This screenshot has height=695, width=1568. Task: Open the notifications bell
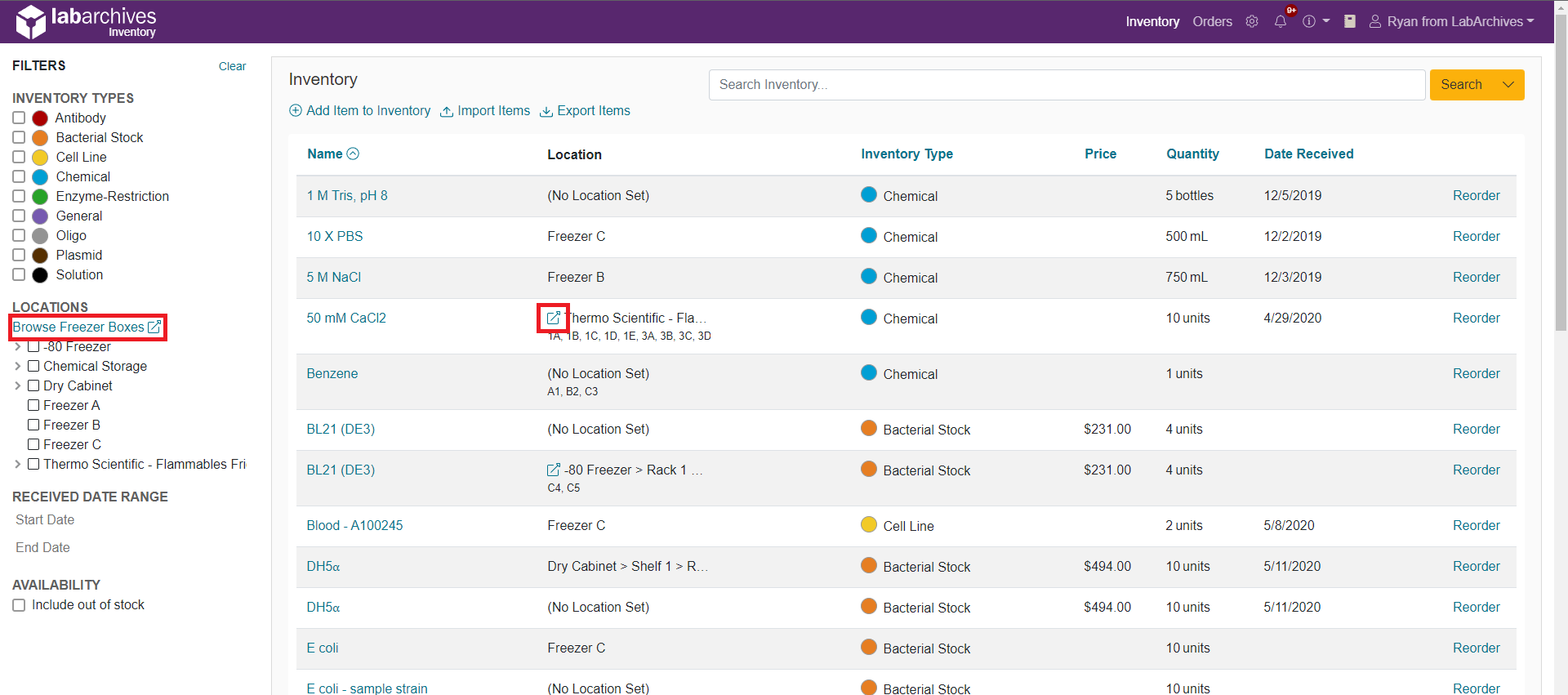click(x=1280, y=21)
